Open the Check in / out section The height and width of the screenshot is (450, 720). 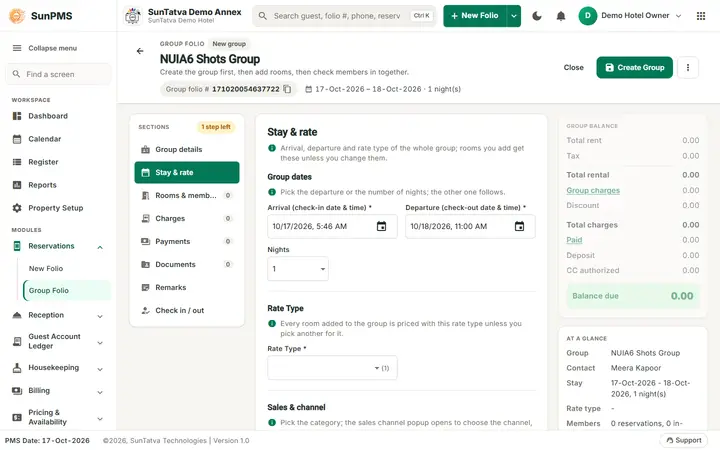(x=187, y=310)
